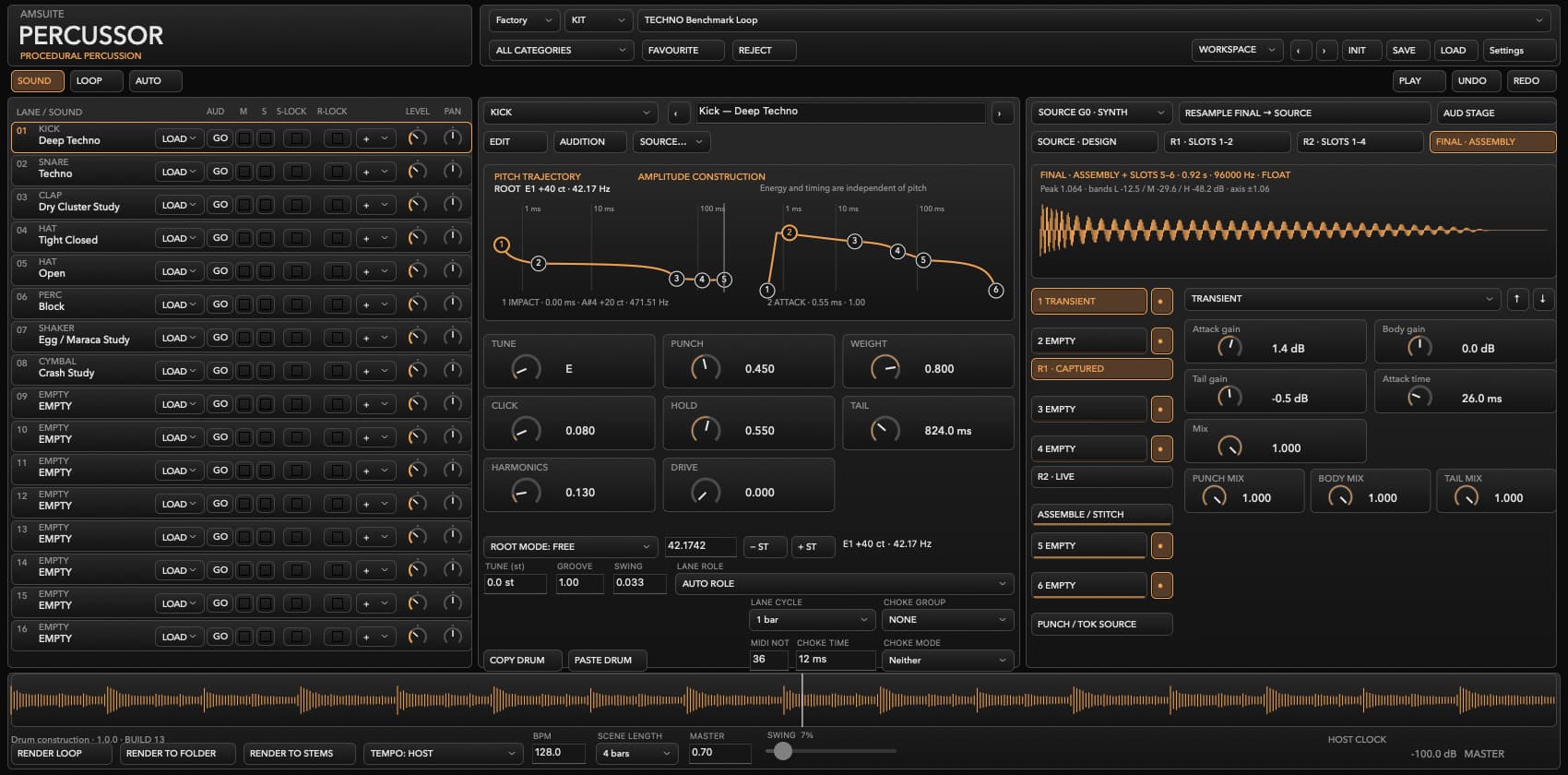Open the ALL CATEGORIES dropdown

point(560,51)
